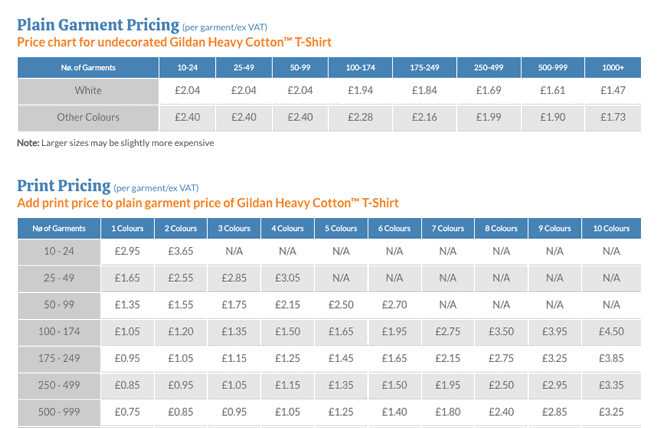Click the 5 Colours column header

(340, 228)
